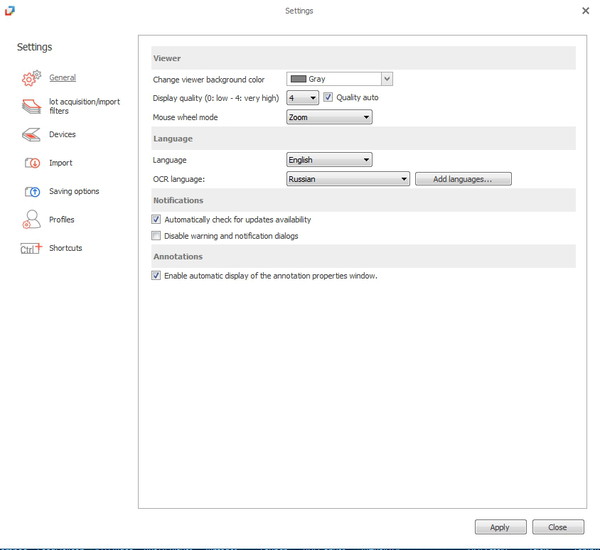Close the Settings dialog with Close button
The width and height of the screenshot is (600, 550).
click(x=557, y=527)
